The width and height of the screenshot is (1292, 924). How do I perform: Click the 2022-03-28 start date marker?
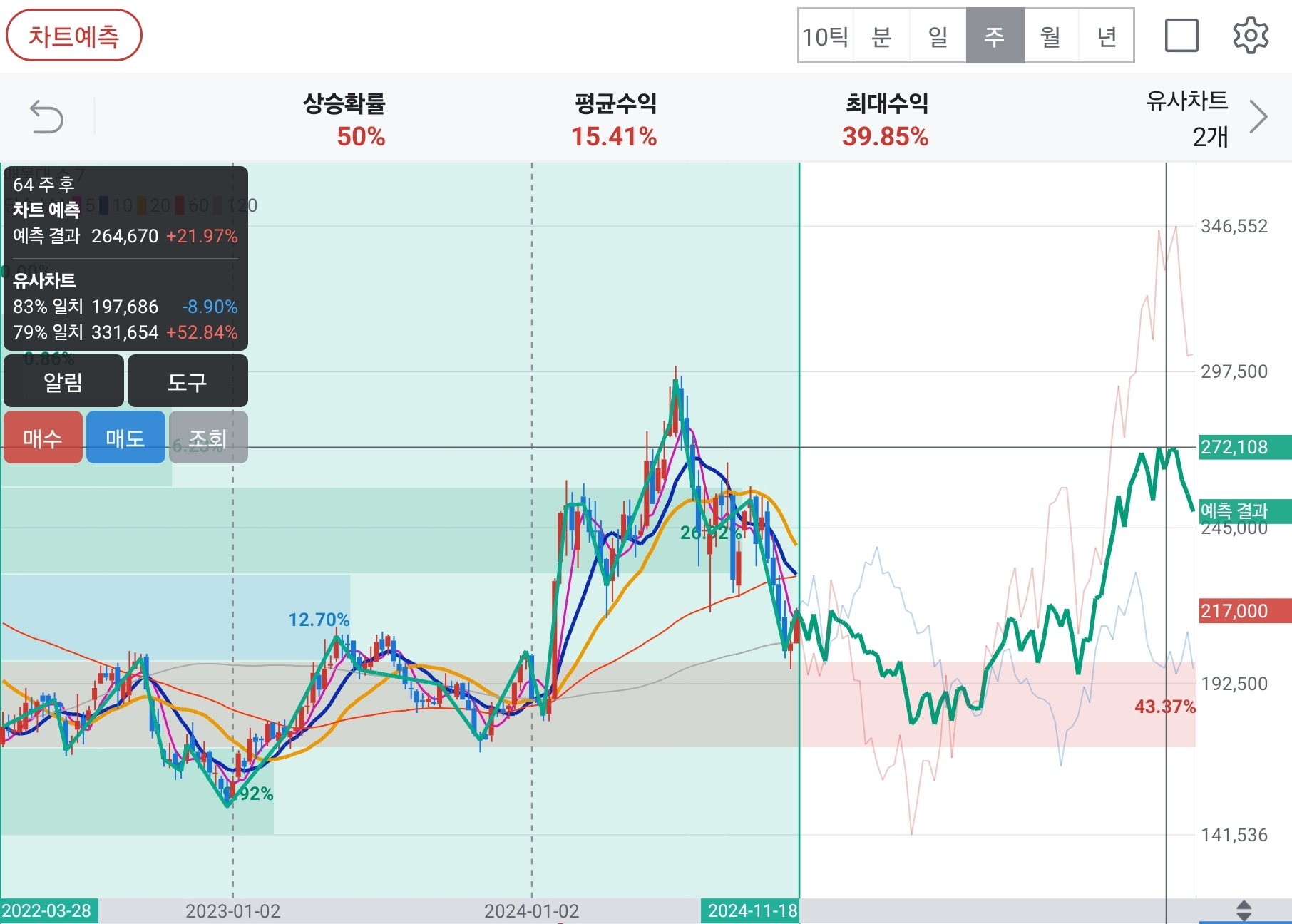(48, 911)
